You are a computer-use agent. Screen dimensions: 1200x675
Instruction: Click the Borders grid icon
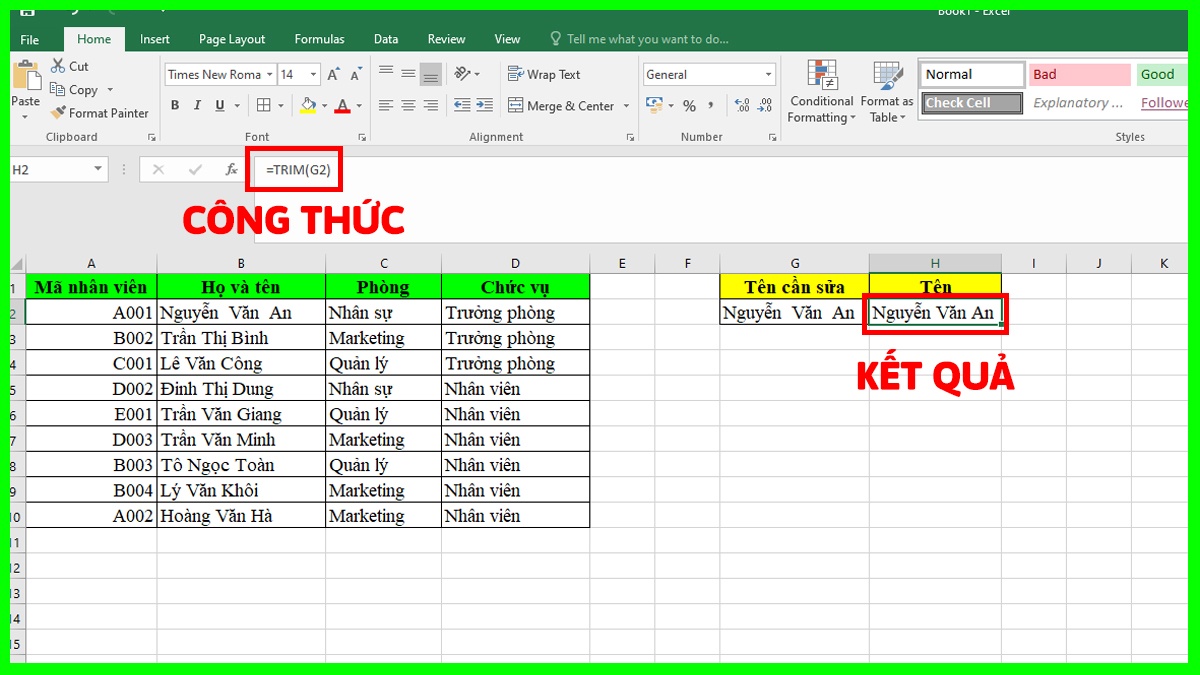(x=263, y=105)
